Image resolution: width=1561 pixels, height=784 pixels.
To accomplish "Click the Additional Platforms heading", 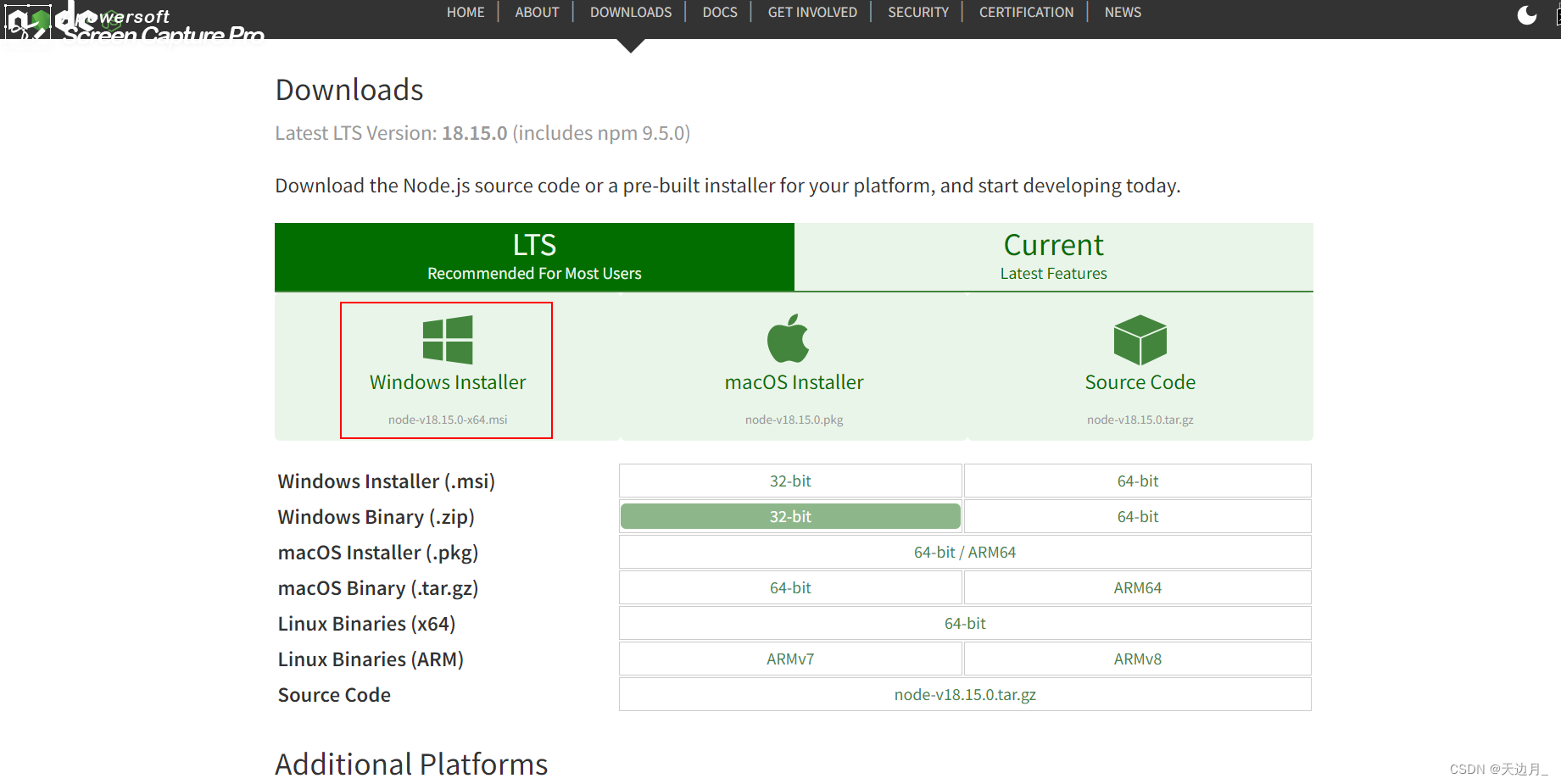I will (x=411, y=765).
